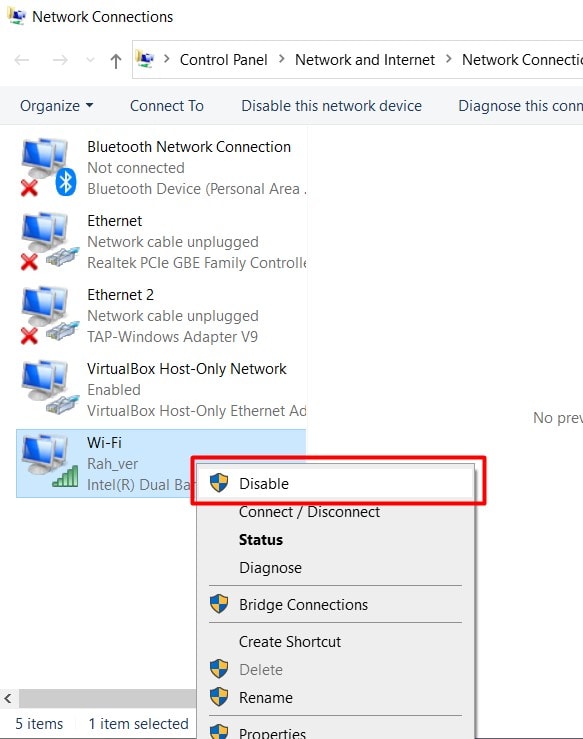
Task: Click the Back arrow navigation button
Action: coord(22,60)
